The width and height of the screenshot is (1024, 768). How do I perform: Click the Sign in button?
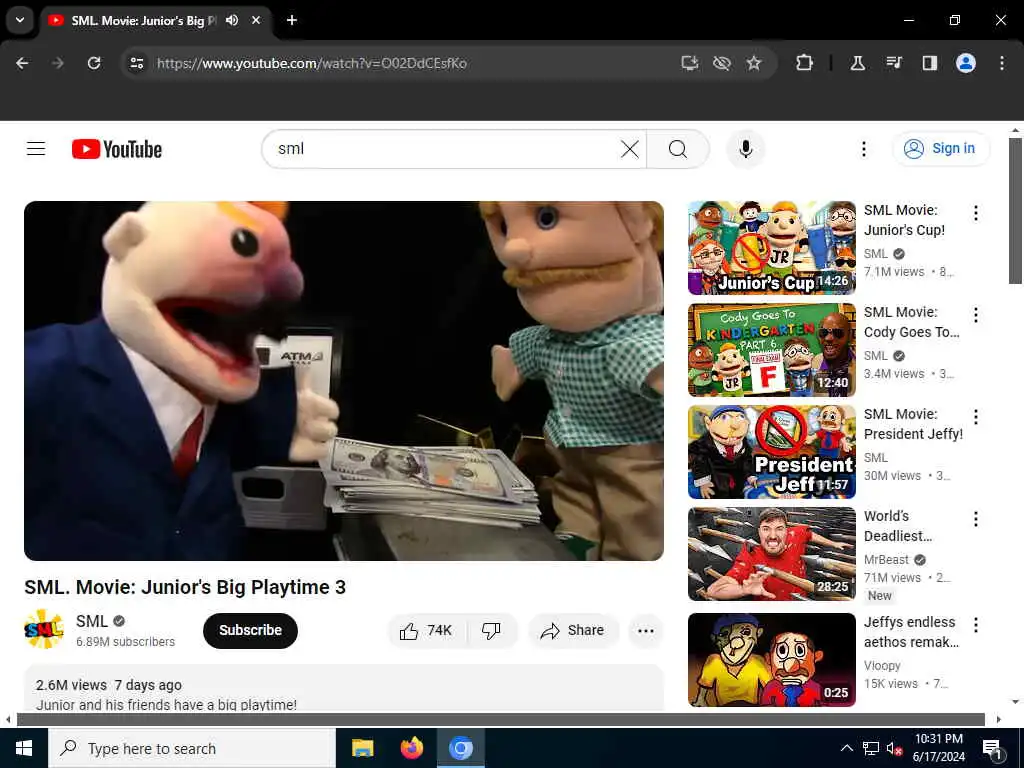(940, 149)
